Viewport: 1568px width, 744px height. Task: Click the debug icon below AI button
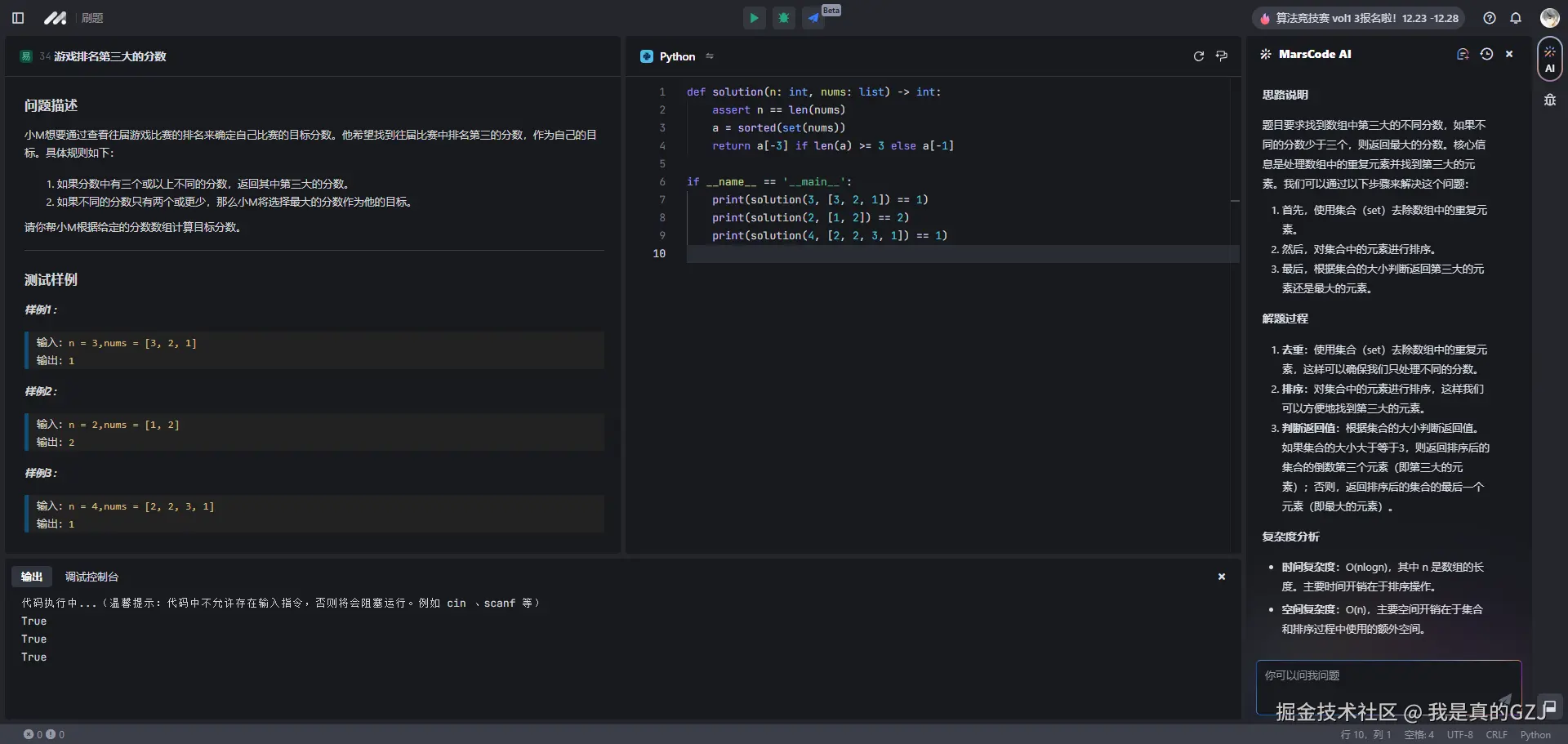[1549, 100]
